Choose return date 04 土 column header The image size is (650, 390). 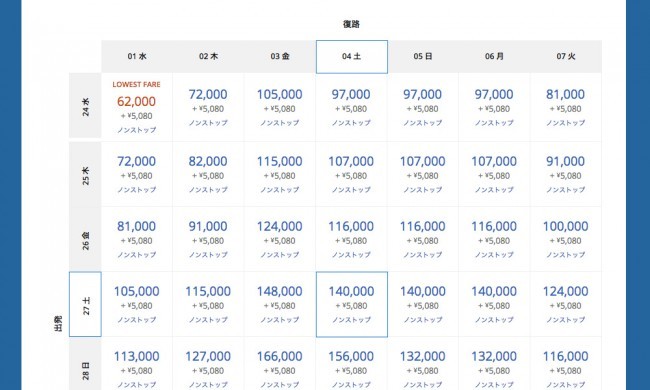coord(352,57)
